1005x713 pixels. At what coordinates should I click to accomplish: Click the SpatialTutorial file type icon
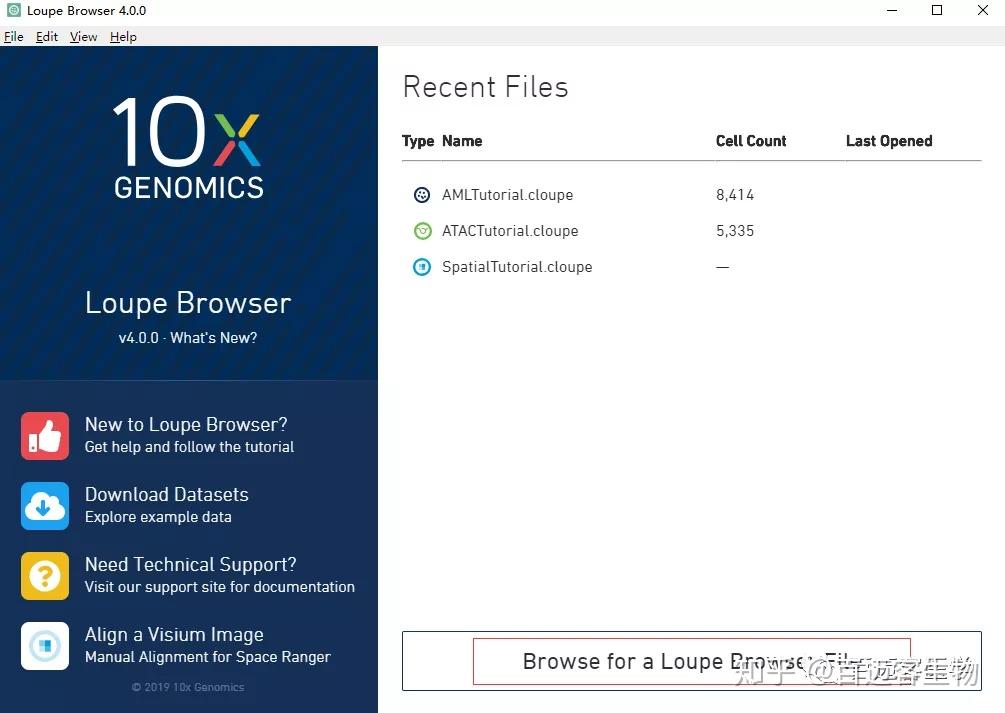pyautogui.click(x=421, y=266)
